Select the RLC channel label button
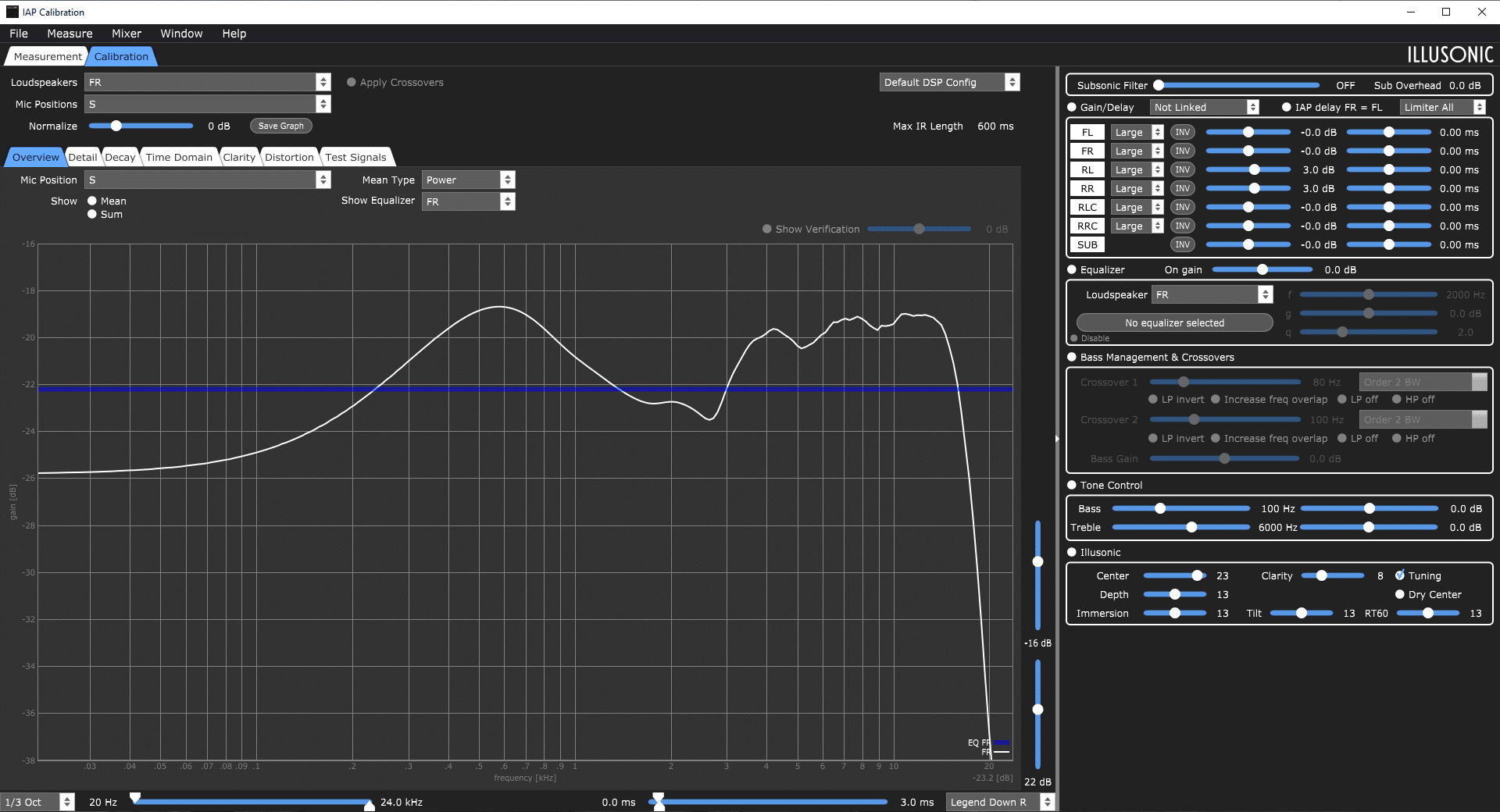The height and width of the screenshot is (812, 1500). (1087, 207)
